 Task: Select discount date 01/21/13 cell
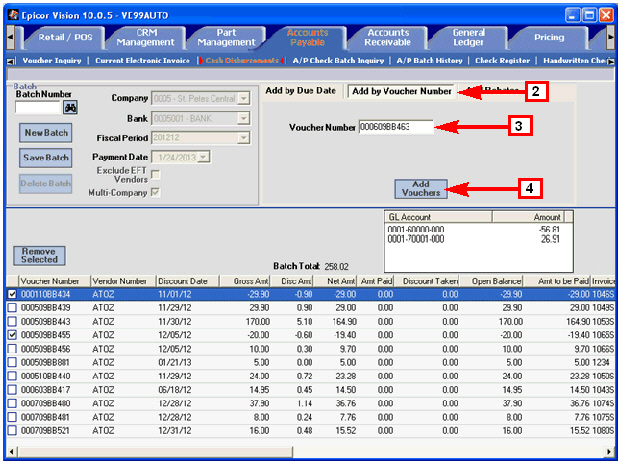[x=175, y=362]
